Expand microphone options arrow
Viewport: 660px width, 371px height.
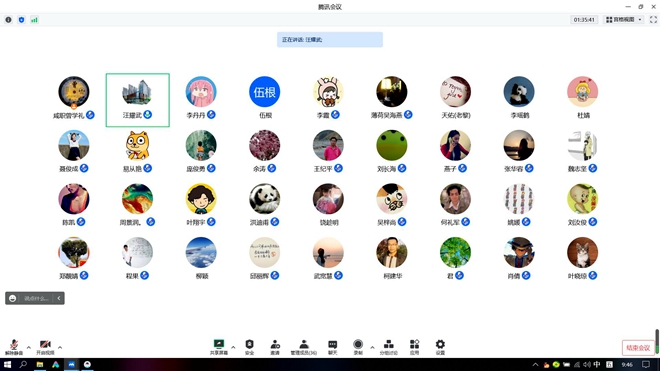point(29,347)
